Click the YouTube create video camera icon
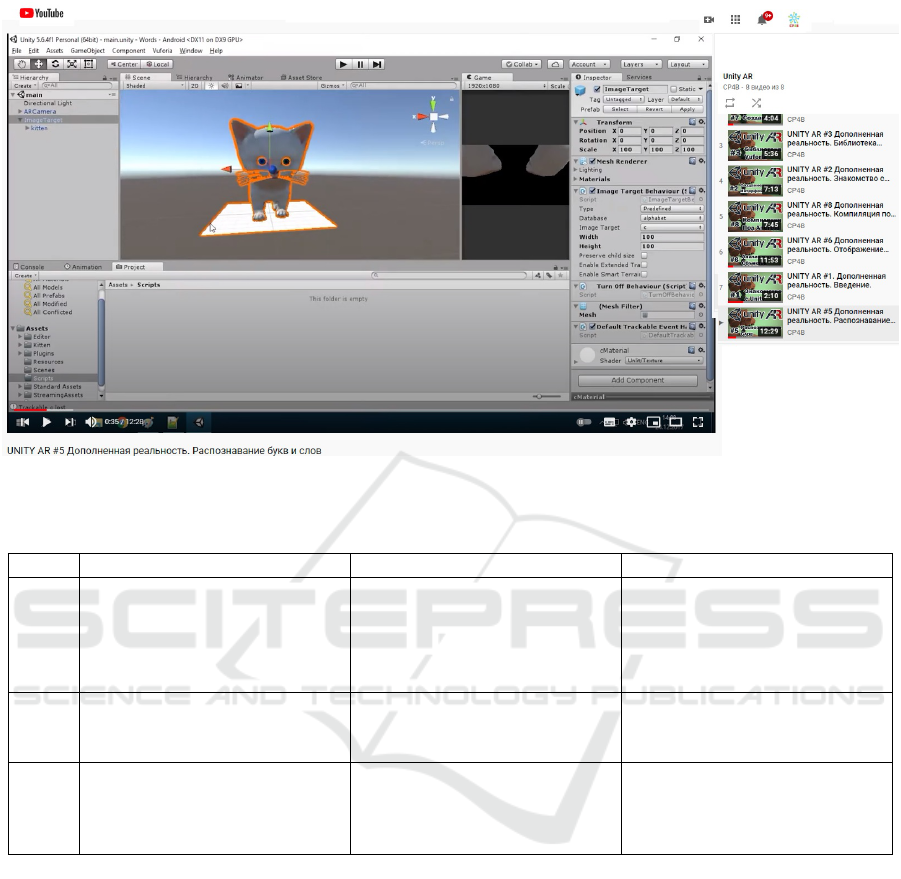The height and width of the screenshot is (879, 901). [x=709, y=19]
